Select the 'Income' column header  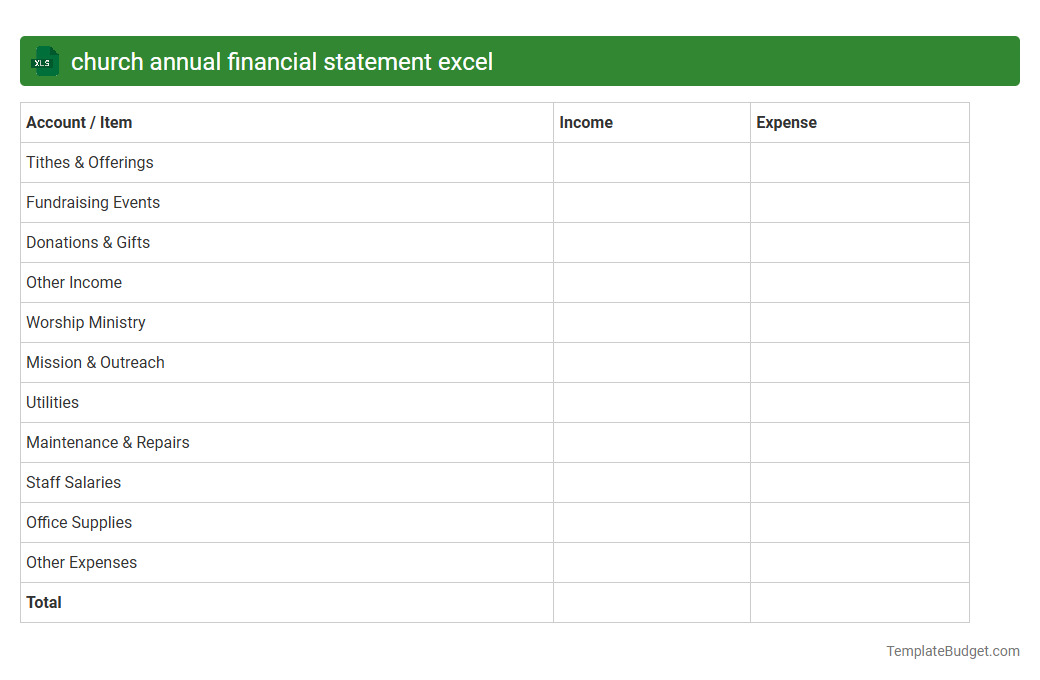point(585,122)
